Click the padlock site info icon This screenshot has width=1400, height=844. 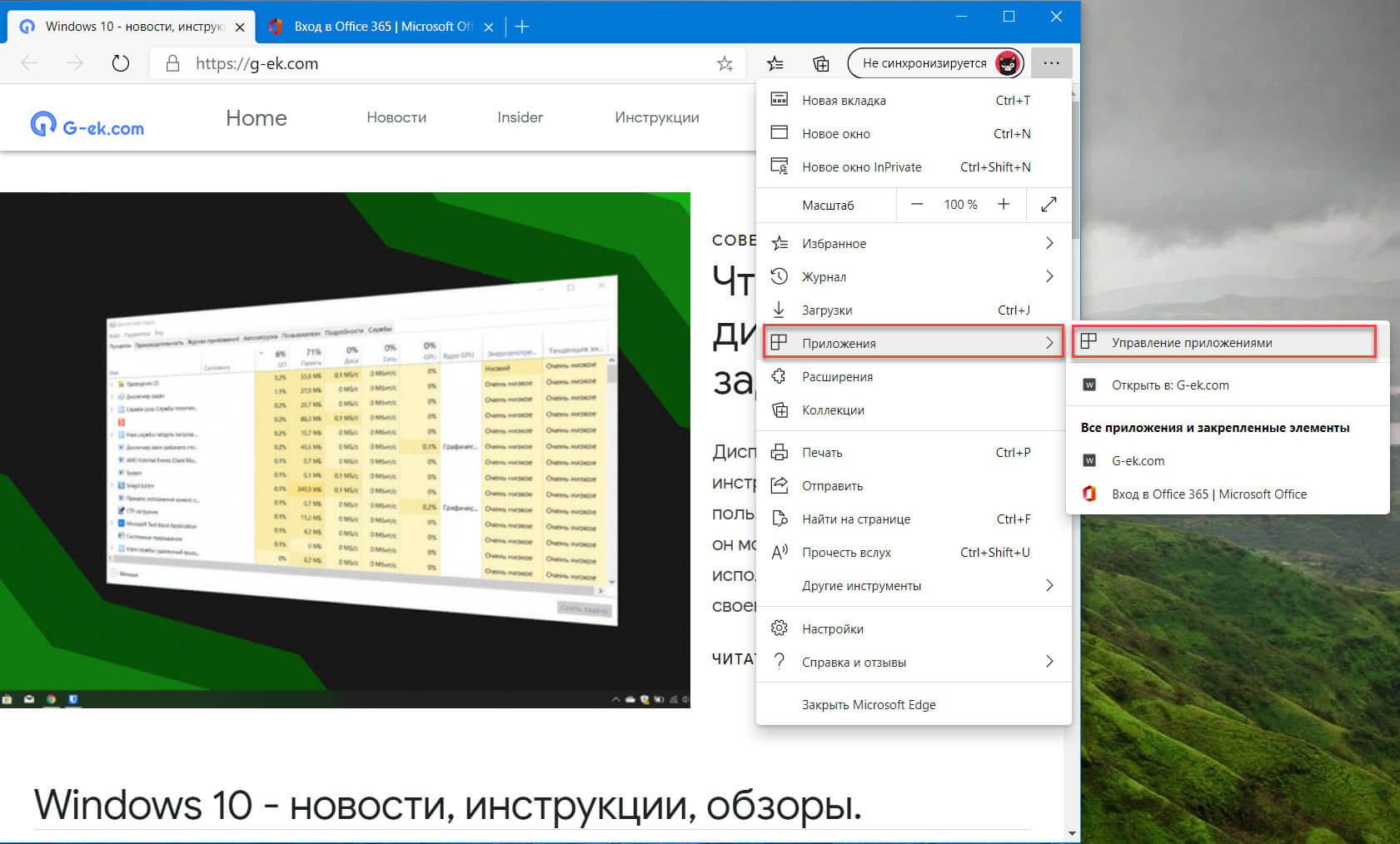pos(172,63)
